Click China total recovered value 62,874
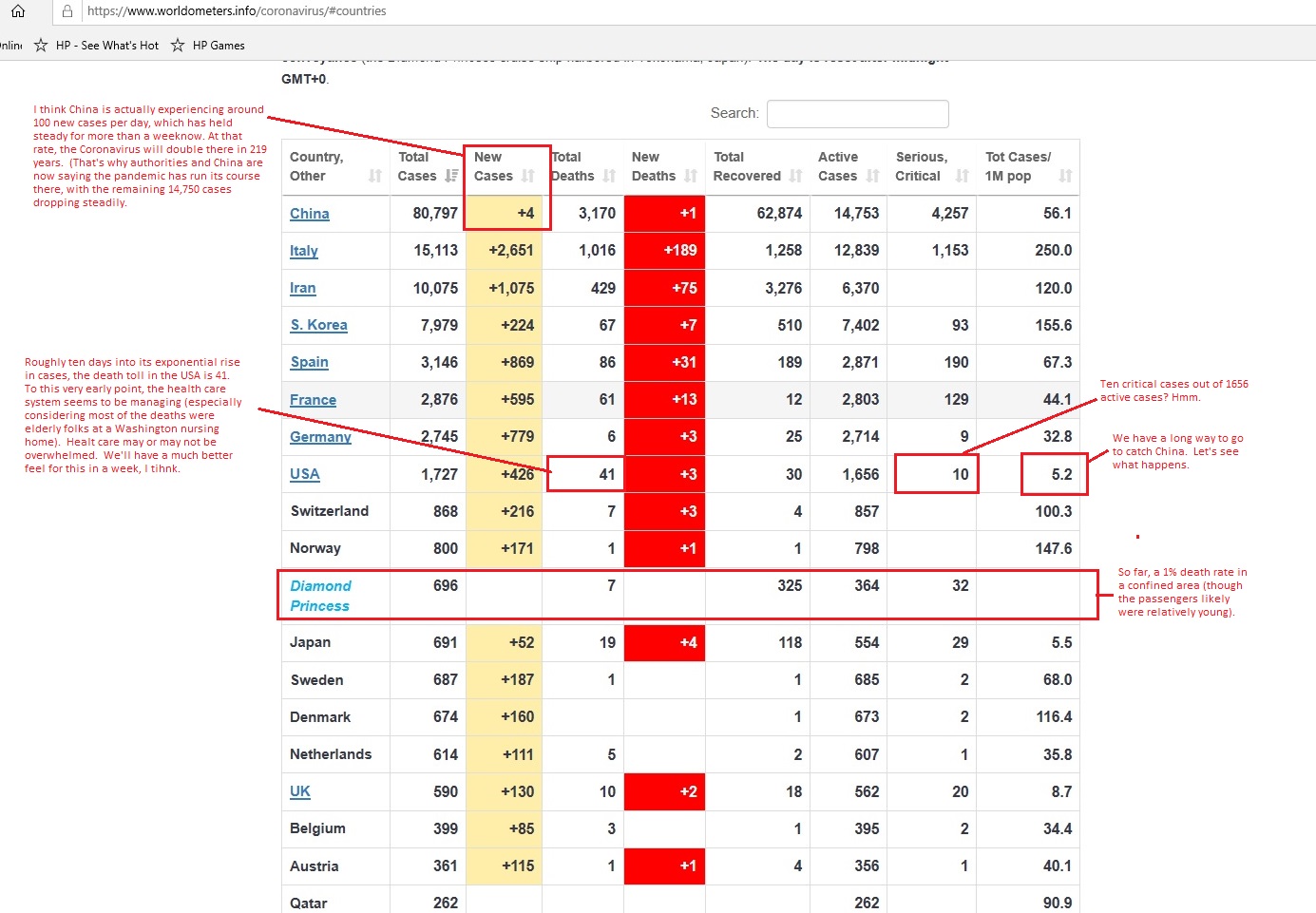The image size is (1316, 913). (x=779, y=213)
